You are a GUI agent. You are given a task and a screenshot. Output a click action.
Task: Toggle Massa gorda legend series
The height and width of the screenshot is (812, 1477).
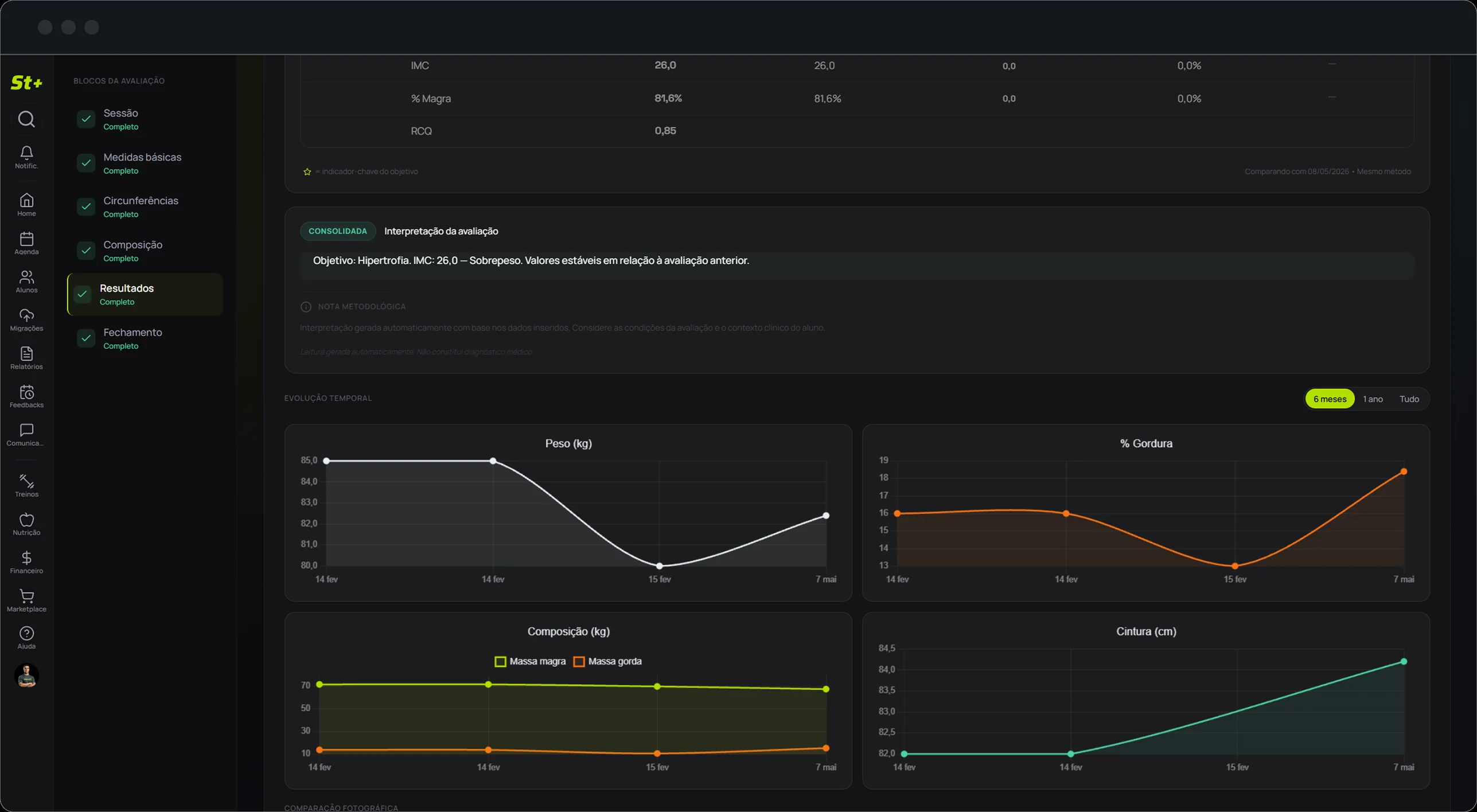point(607,661)
